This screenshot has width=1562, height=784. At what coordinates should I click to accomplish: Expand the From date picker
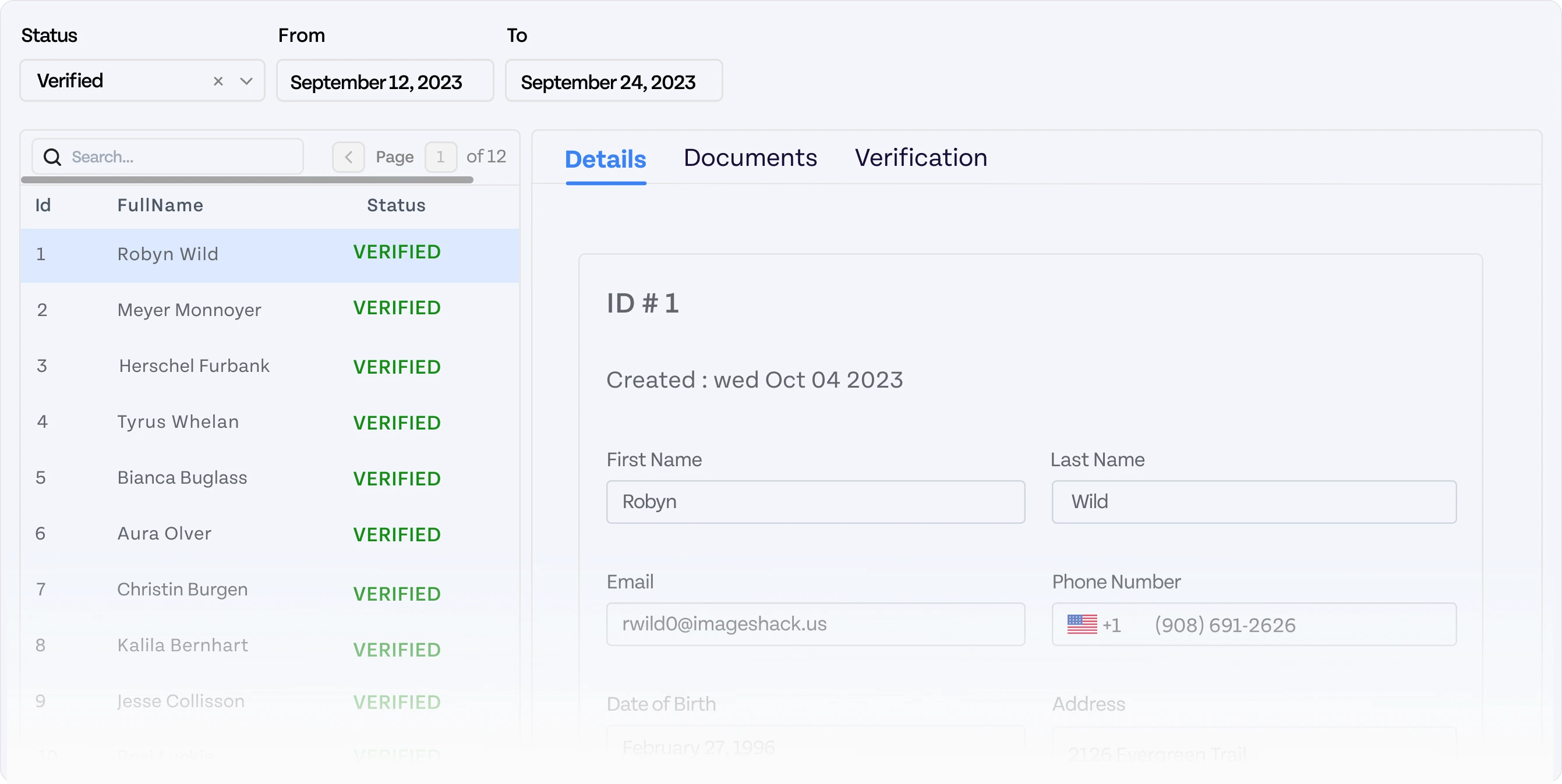[x=385, y=81]
